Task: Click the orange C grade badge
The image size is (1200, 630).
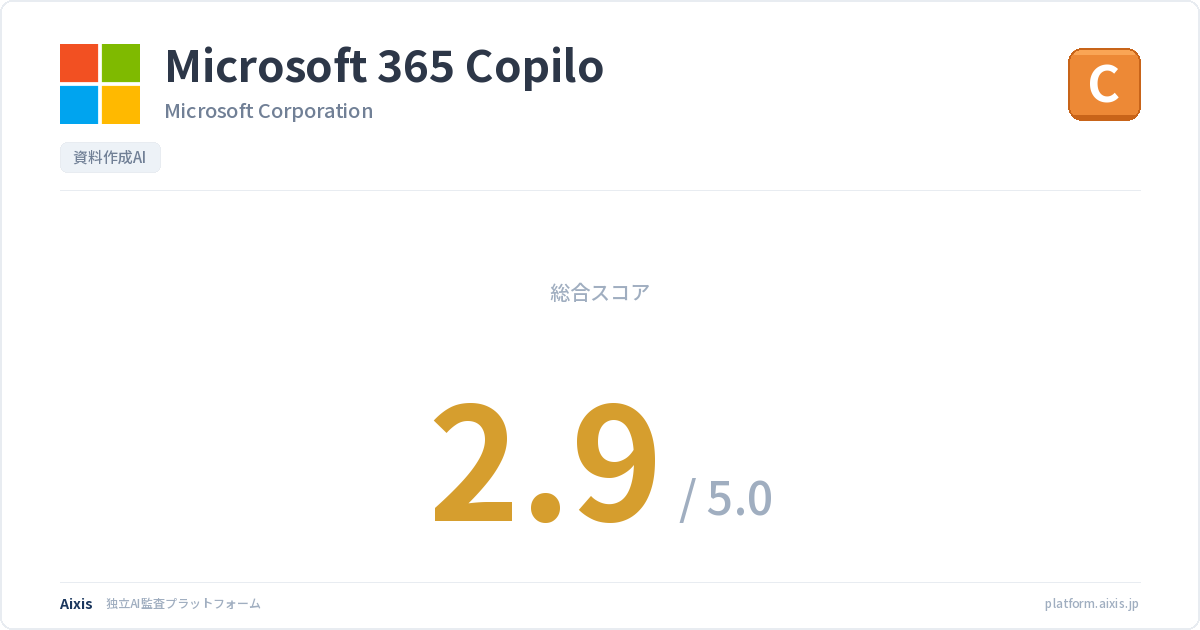Action: (x=1104, y=84)
